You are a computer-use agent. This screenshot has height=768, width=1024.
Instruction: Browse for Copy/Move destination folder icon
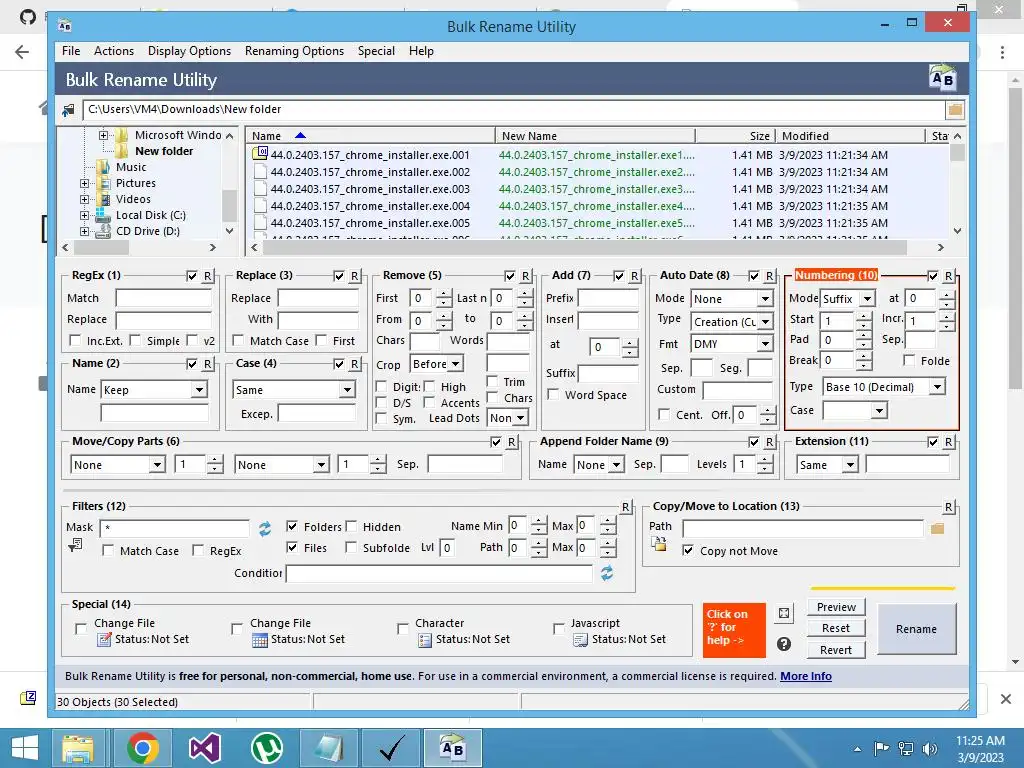[937, 528]
